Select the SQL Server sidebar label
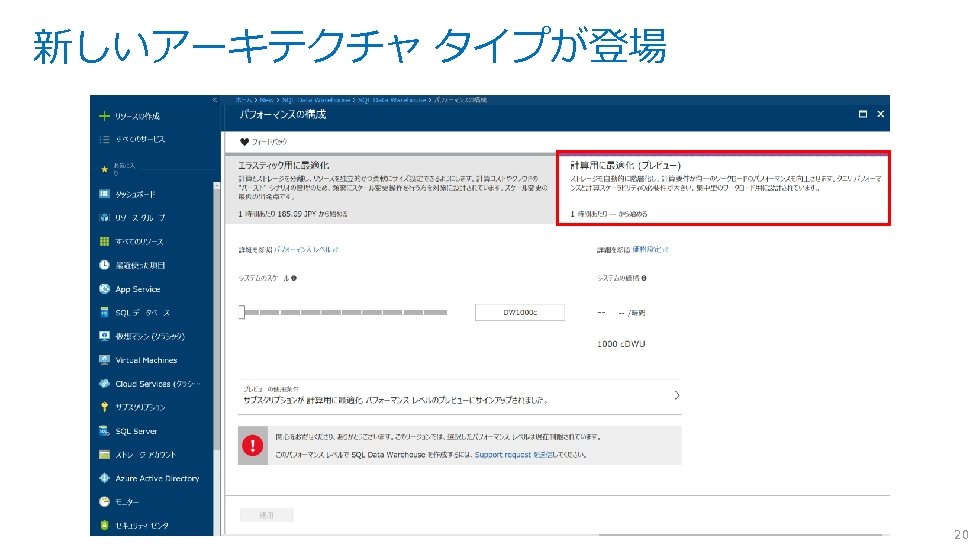This screenshot has height=551, width=979. coord(135,431)
